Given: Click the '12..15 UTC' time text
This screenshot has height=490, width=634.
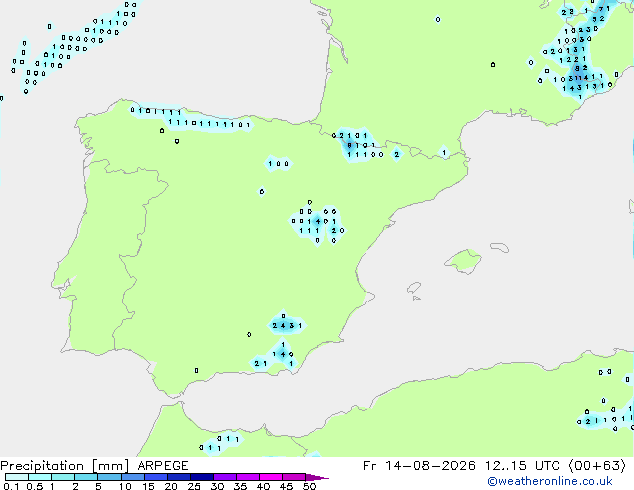Looking at the screenshot, I should [523, 466].
